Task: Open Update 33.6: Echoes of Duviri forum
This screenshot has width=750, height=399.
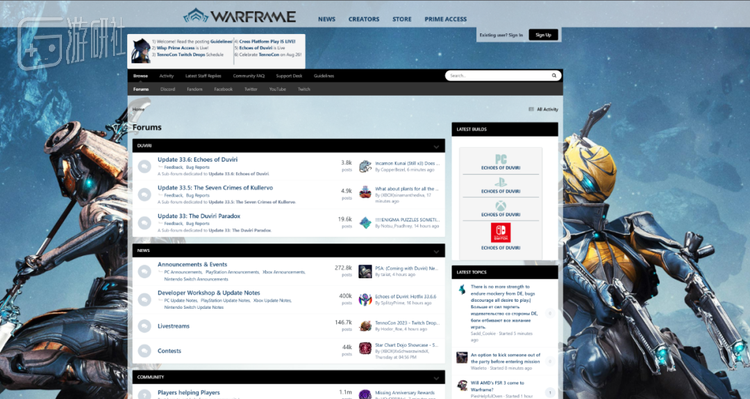Action: point(198,160)
